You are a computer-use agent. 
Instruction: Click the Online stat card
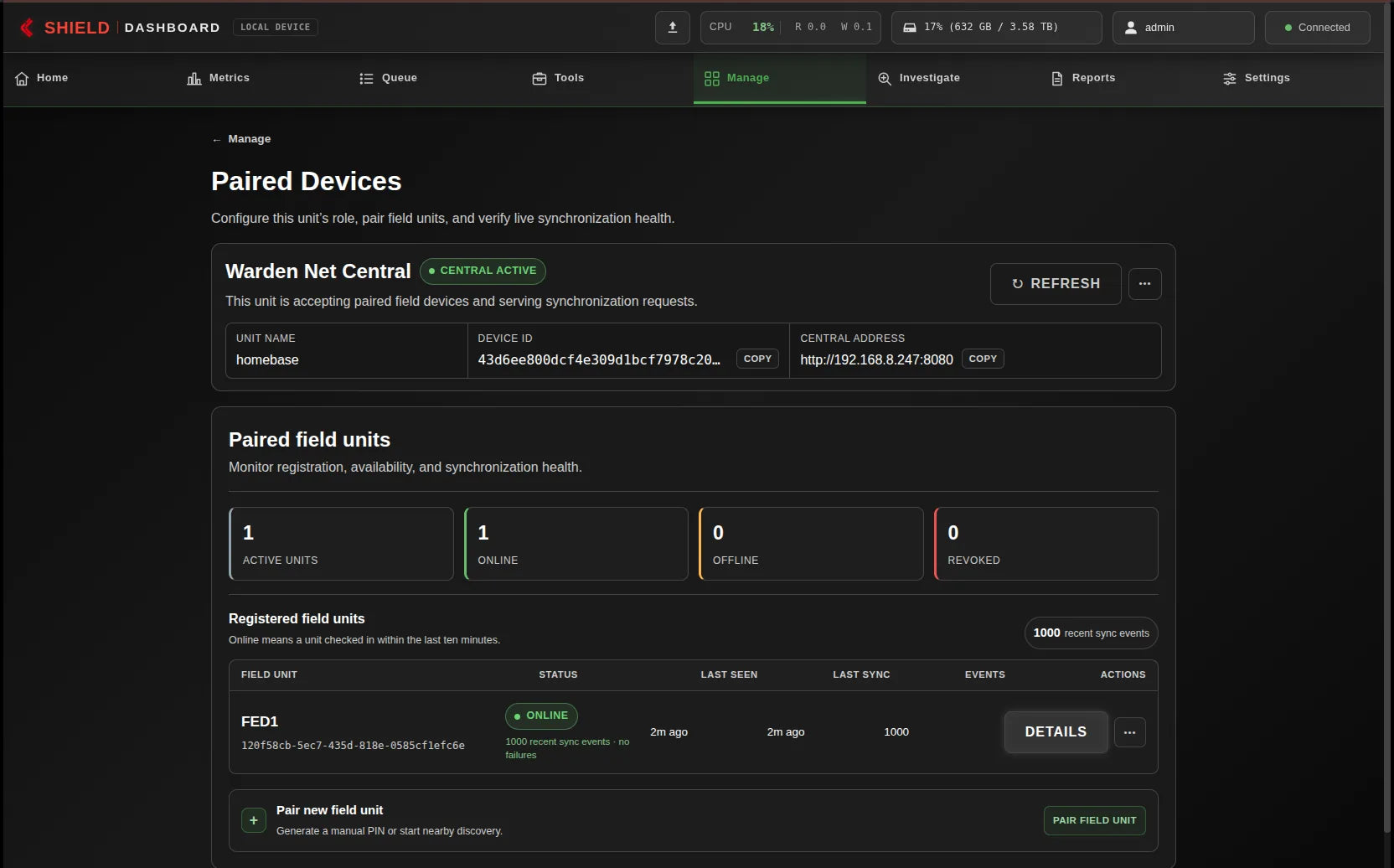[x=576, y=544]
